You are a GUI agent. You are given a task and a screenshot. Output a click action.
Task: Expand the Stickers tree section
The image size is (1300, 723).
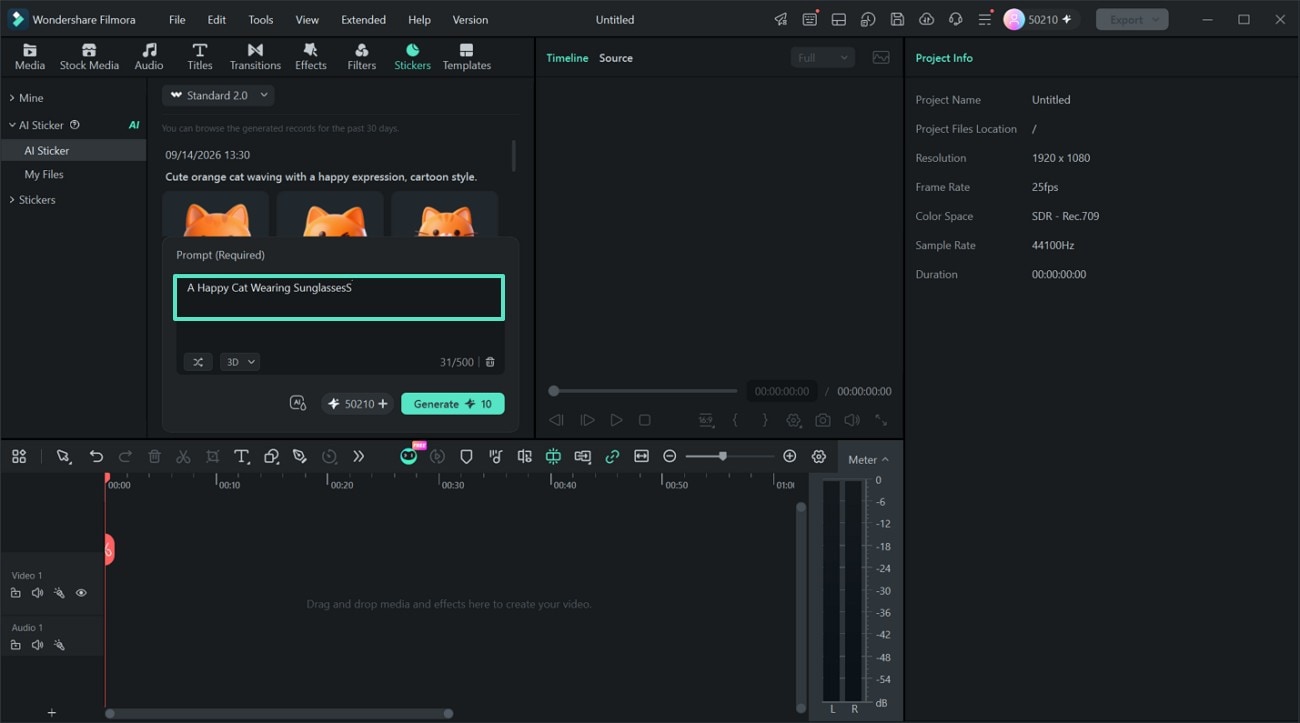pos(33,200)
